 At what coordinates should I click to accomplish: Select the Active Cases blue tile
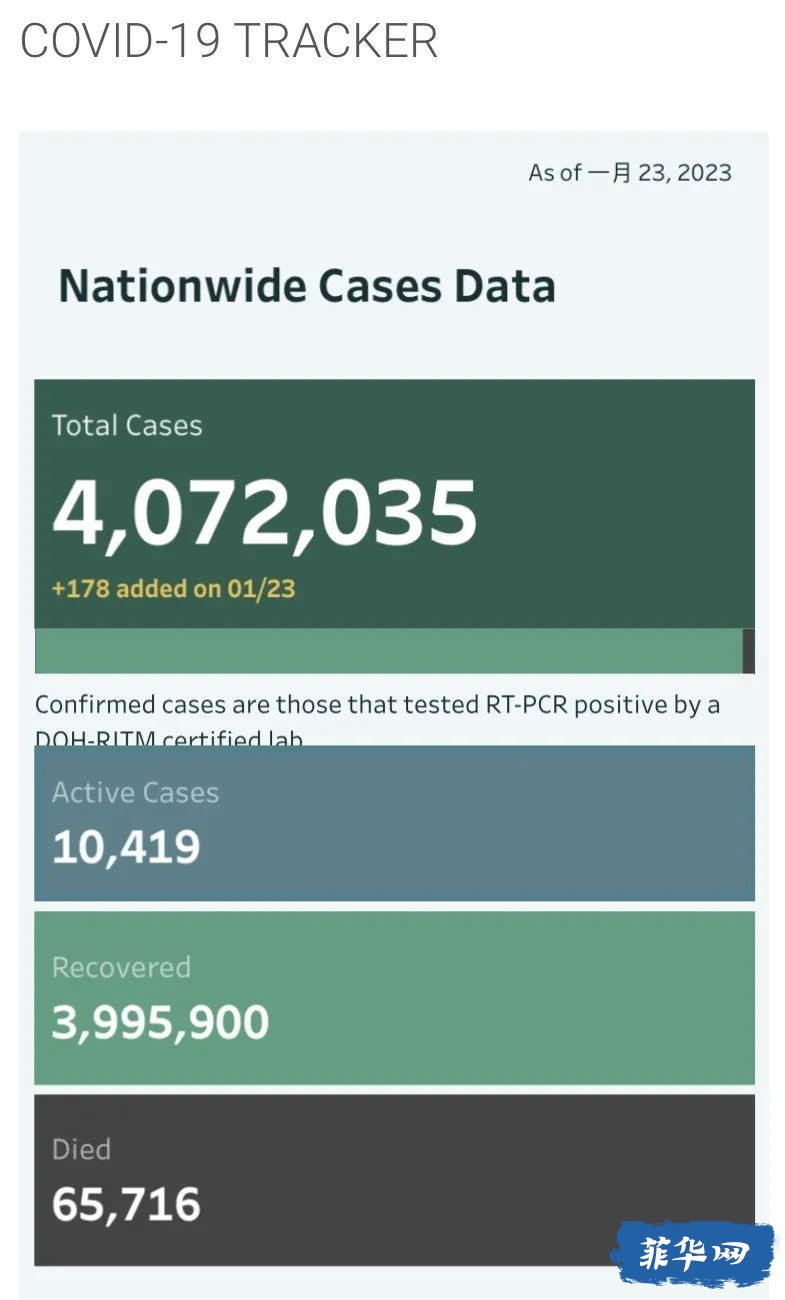[394, 823]
